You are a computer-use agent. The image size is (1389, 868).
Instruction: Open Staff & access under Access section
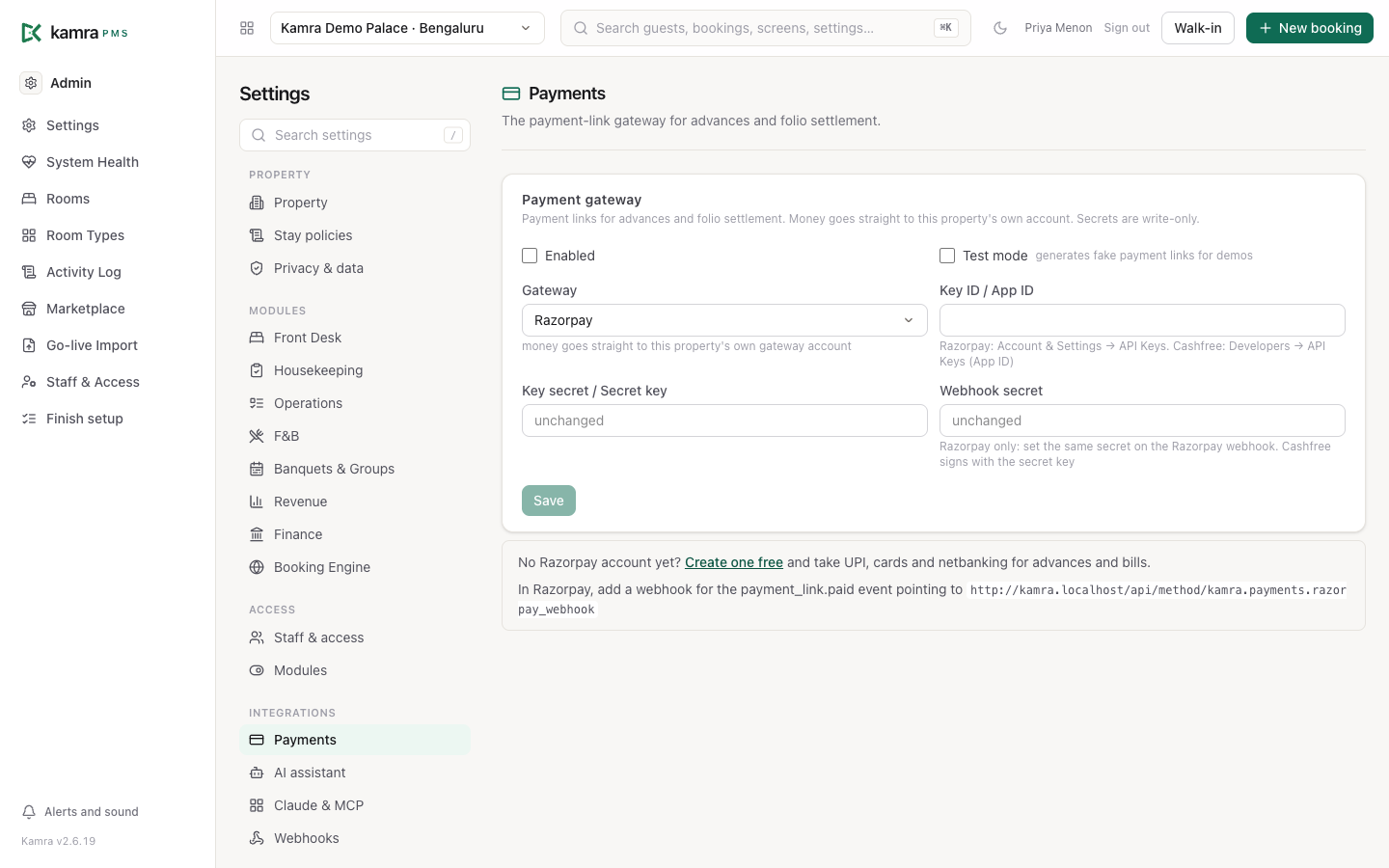(355, 637)
